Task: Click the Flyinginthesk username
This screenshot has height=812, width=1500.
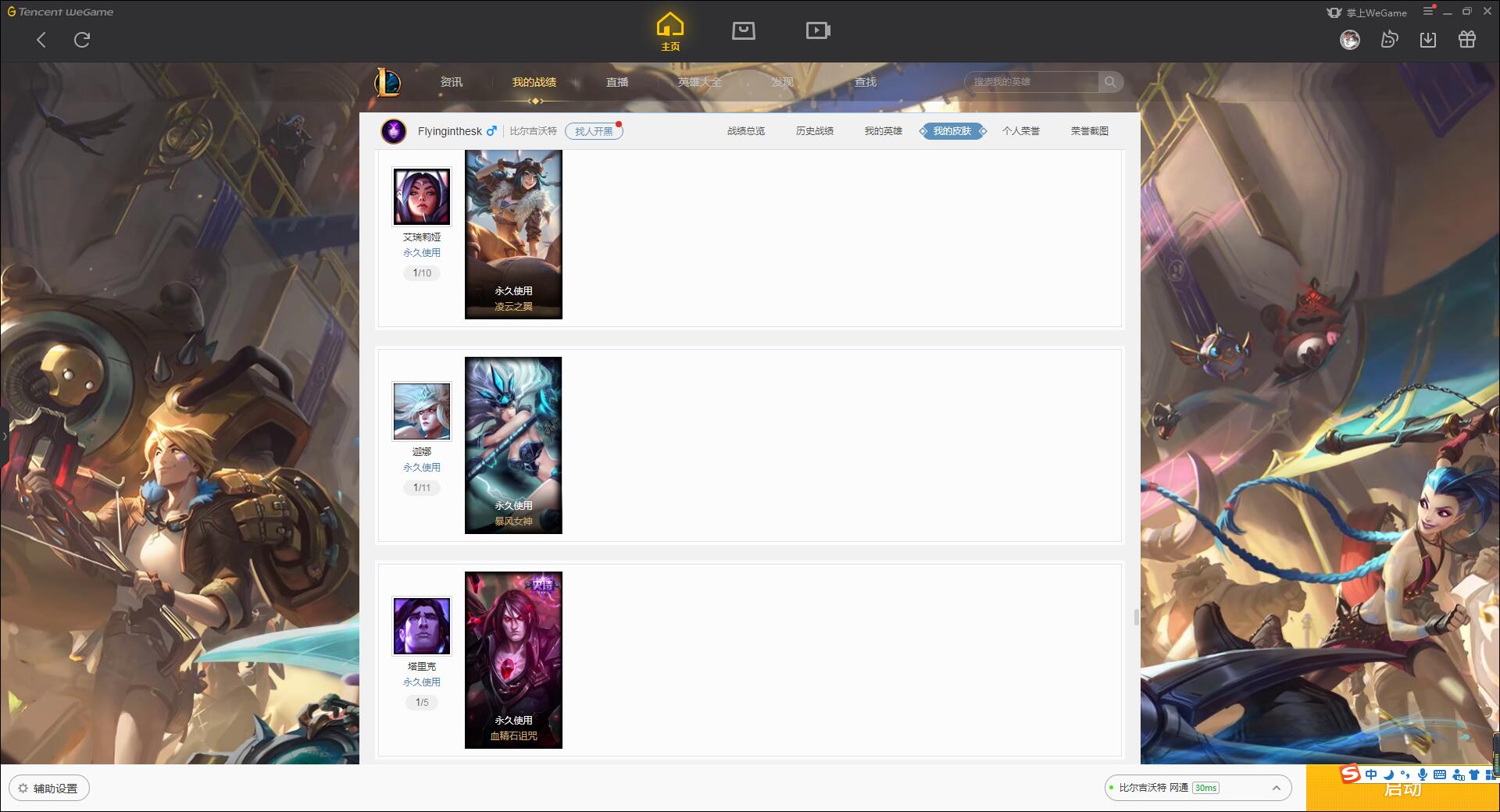Action: 449,131
